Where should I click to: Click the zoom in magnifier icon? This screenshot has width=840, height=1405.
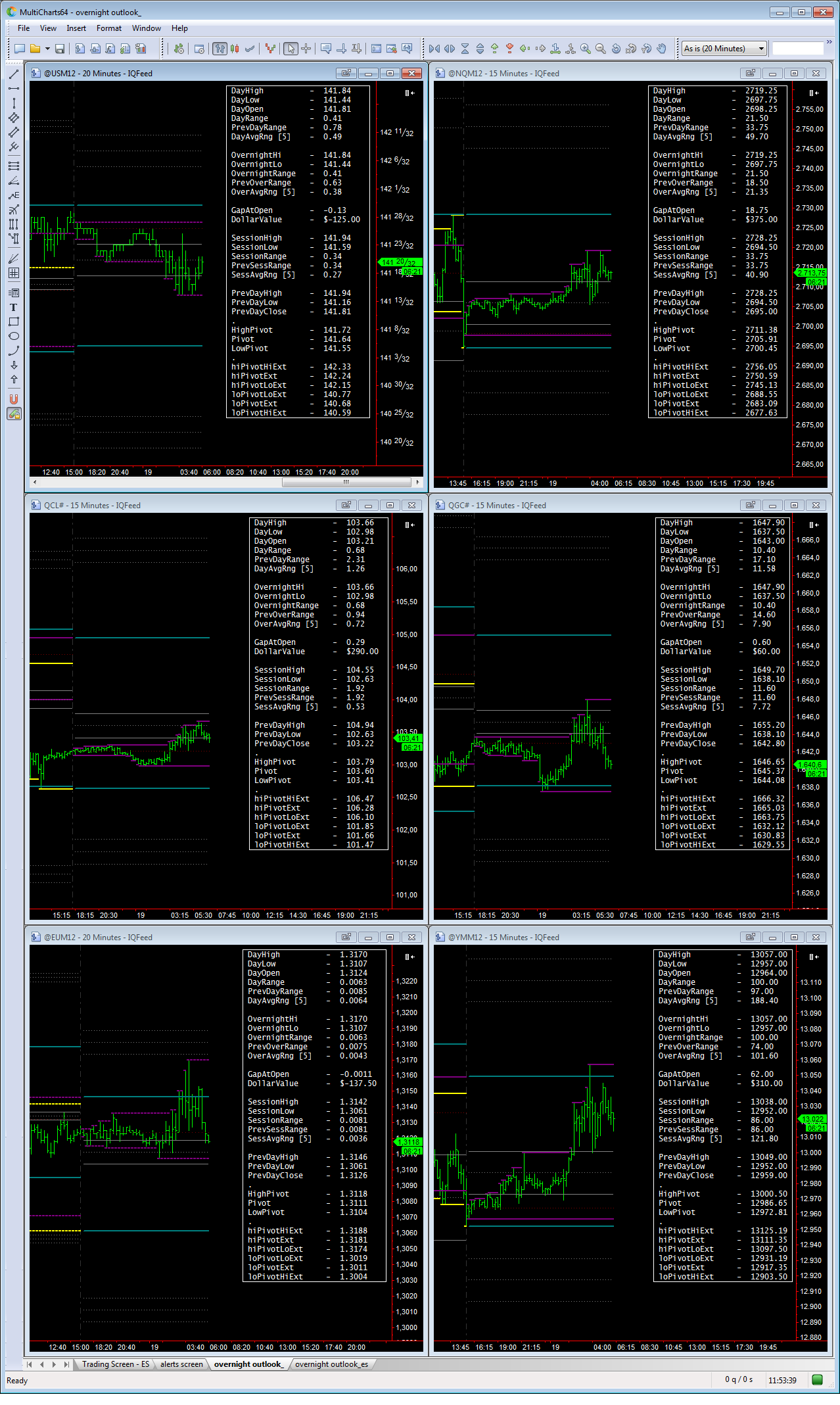[x=586, y=49]
